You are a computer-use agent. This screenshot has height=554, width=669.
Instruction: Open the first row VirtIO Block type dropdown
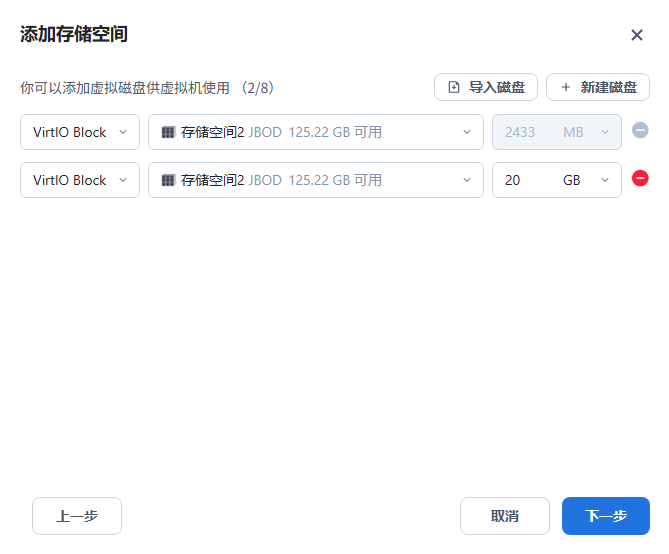coord(80,132)
